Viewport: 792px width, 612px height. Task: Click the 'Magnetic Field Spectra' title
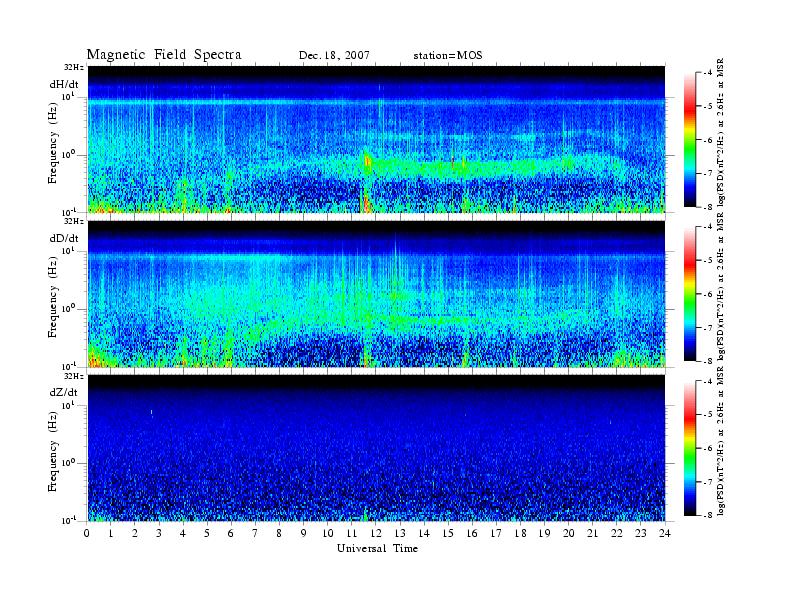click(164, 55)
